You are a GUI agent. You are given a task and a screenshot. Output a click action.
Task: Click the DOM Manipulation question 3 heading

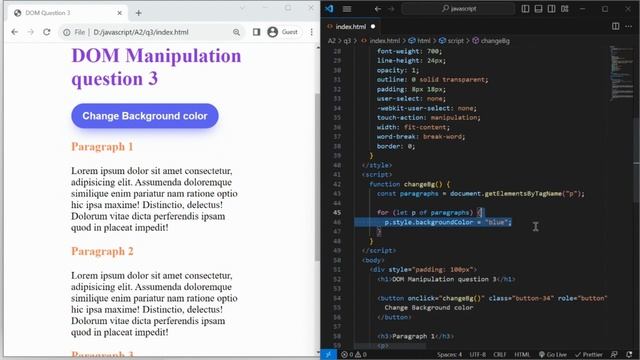coord(156,67)
